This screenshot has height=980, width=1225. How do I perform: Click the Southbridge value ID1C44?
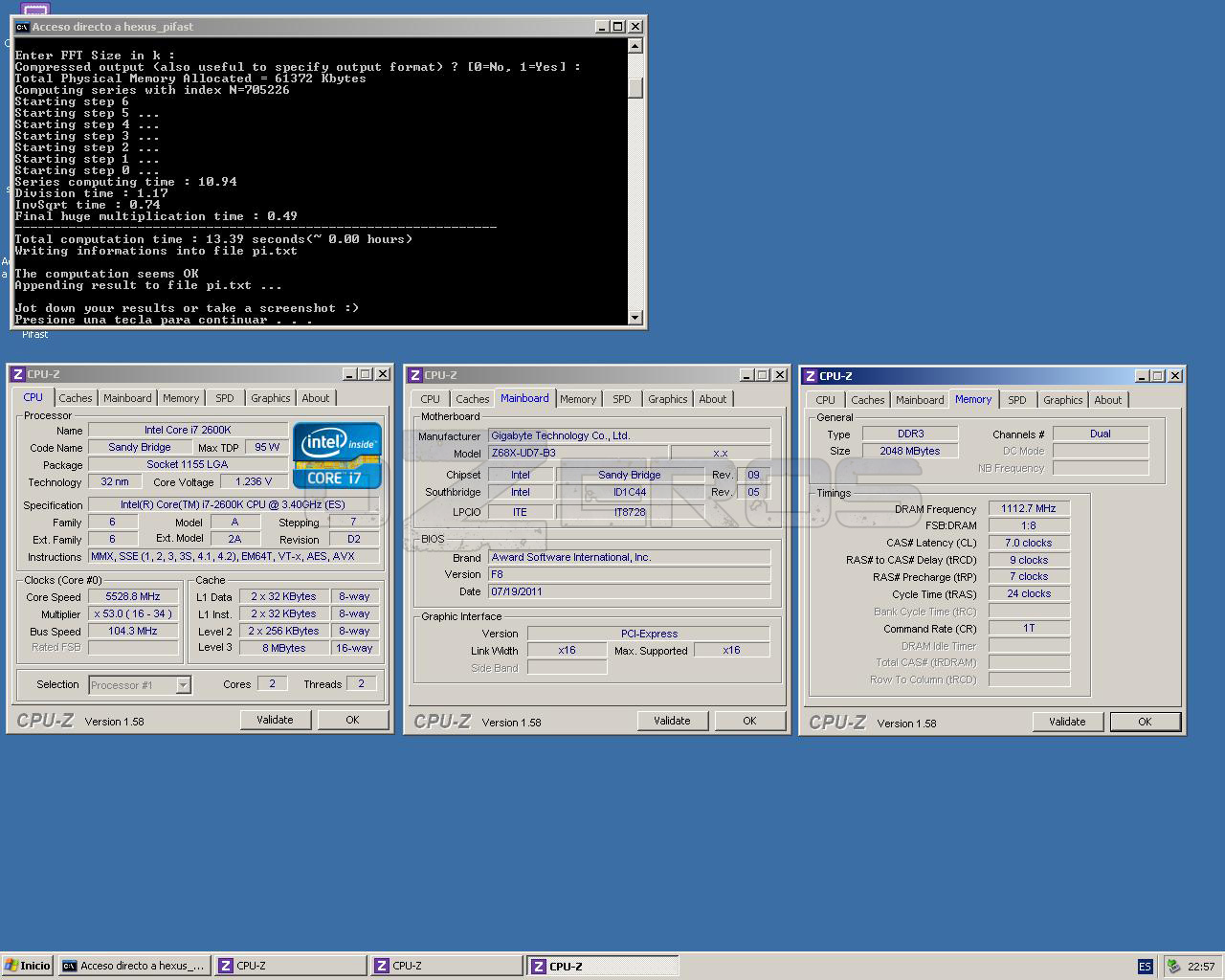point(629,492)
